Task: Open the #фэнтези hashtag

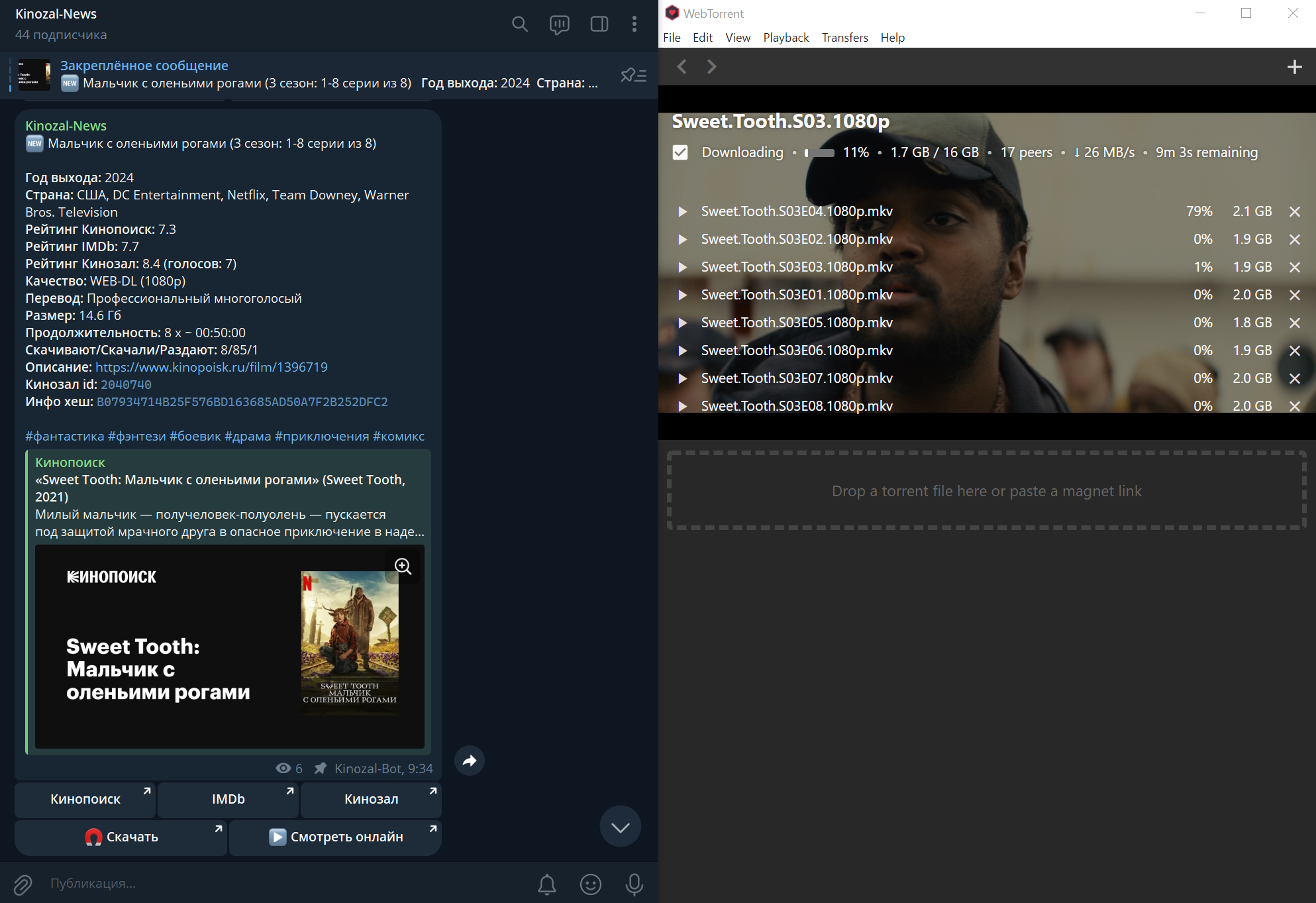Action: tap(137, 436)
